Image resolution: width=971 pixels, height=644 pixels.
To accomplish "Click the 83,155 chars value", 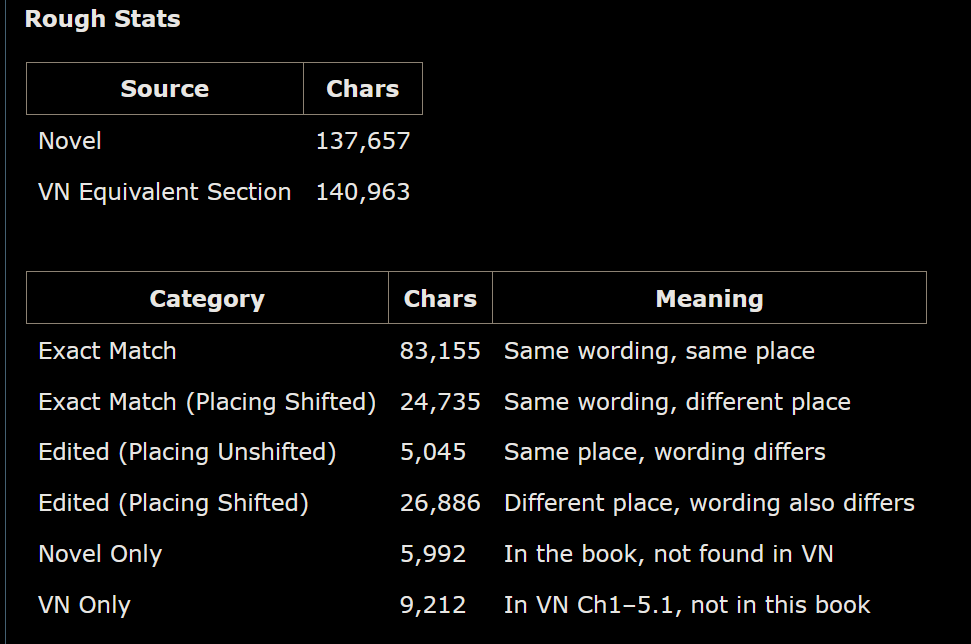I will (440, 351).
